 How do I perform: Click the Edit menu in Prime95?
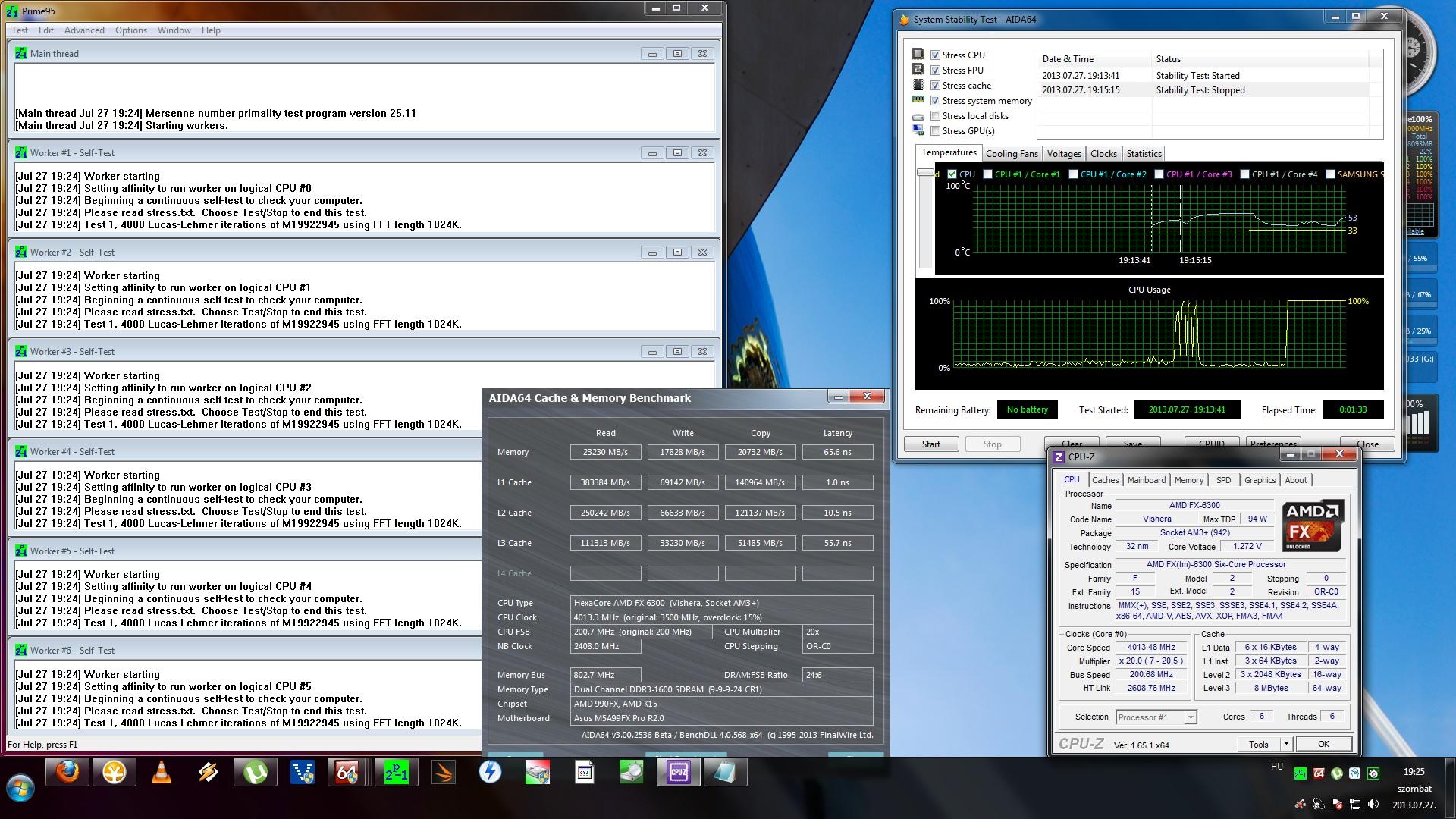pyautogui.click(x=46, y=30)
